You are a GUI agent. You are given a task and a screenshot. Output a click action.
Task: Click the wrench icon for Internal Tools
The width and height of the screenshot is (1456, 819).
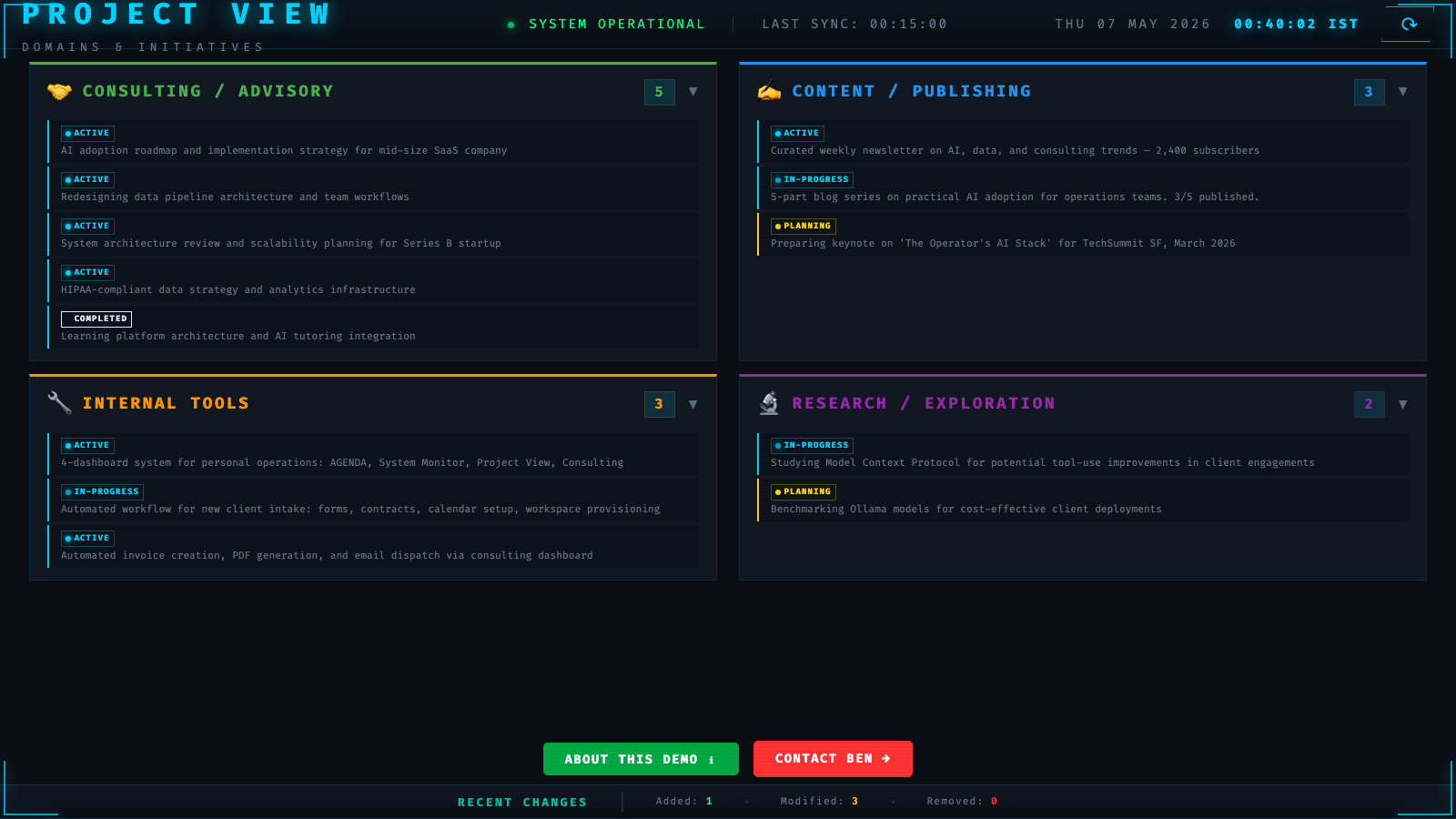tap(59, 403)
